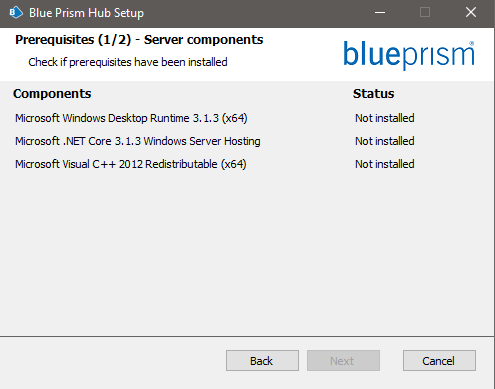Click the greyed-out maximize window icon
This screenshot has width=495, height=389.
425,13
